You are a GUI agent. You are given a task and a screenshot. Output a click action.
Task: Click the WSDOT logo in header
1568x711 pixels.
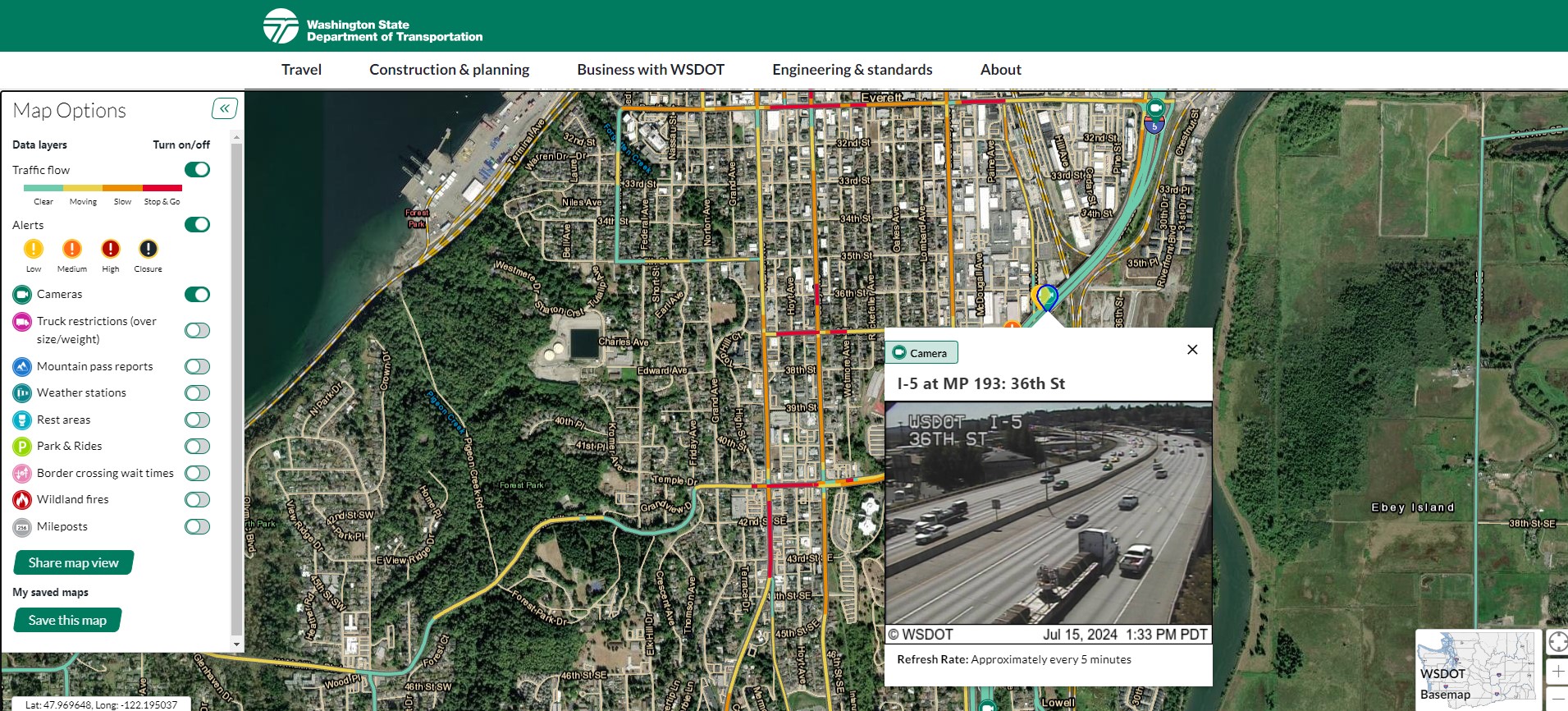point(373,26)
